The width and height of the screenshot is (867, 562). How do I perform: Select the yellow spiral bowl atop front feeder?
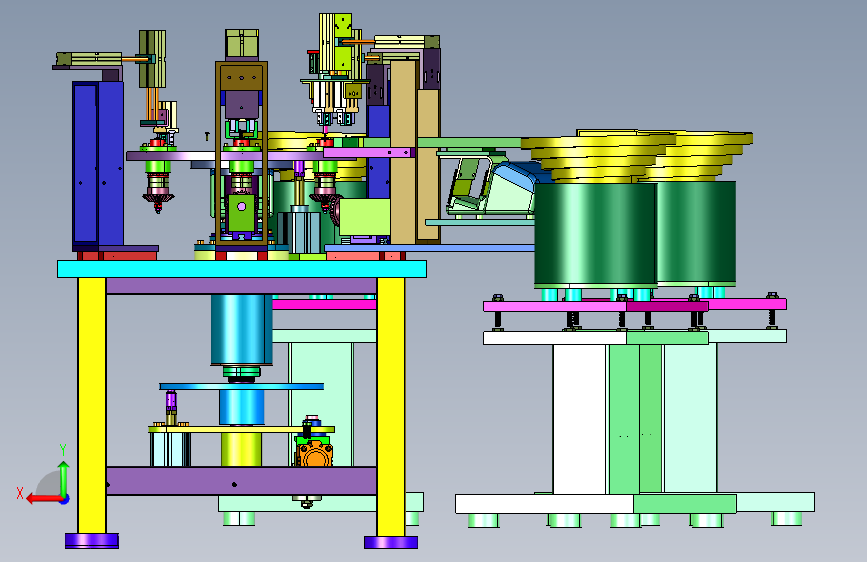coord(599,159)
